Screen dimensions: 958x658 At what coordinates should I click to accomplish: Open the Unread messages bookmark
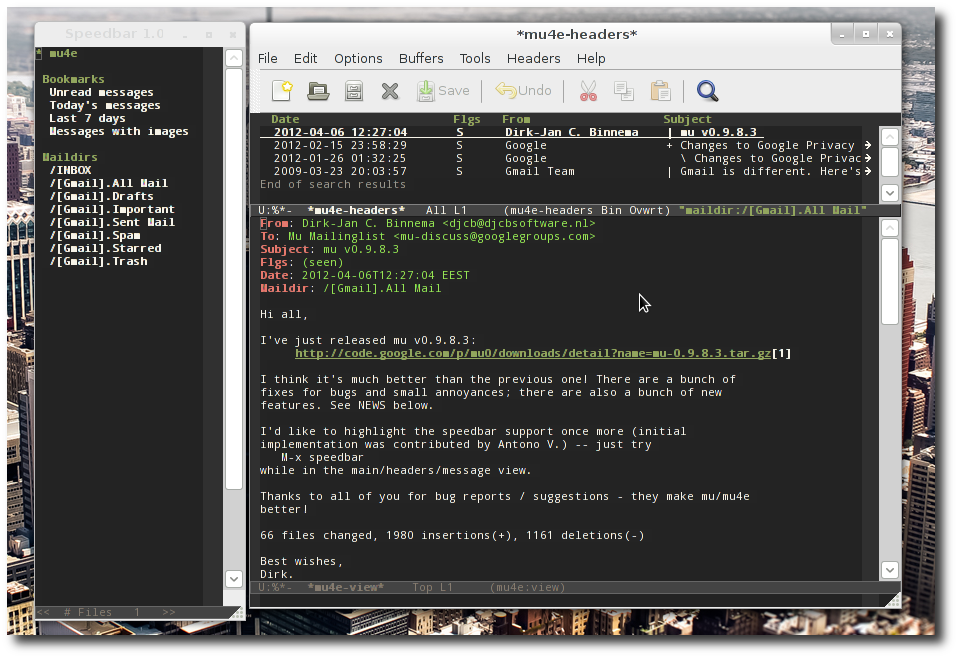(x=101, y=92)
